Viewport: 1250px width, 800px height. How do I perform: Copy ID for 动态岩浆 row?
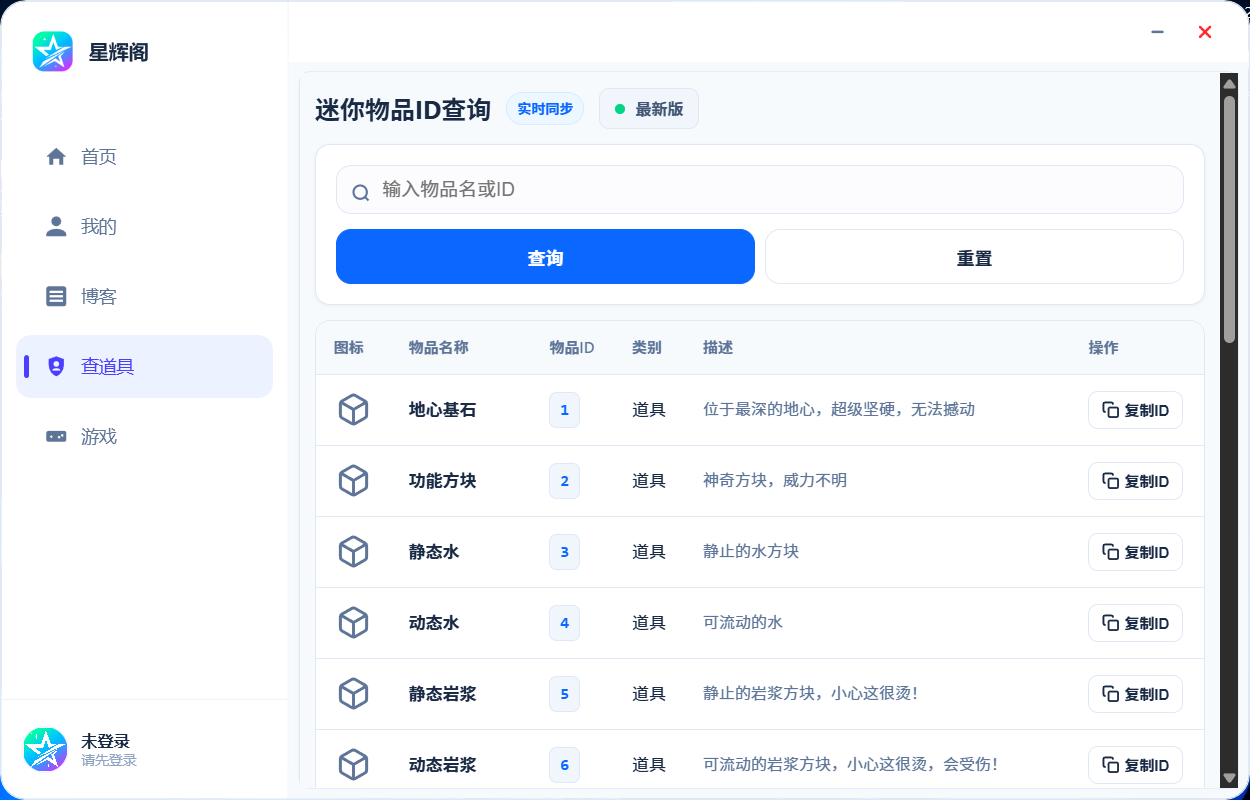coord(1135,765)
